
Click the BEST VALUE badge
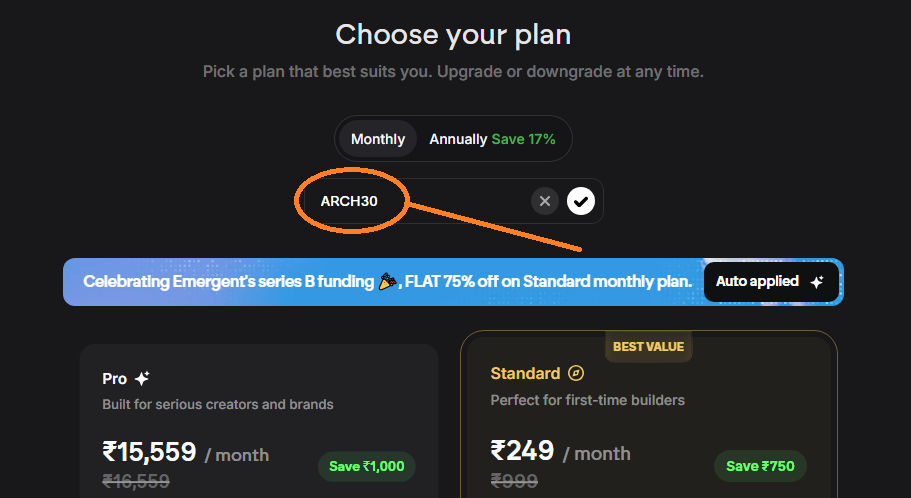pyautogui.click(x=649, y=347)
